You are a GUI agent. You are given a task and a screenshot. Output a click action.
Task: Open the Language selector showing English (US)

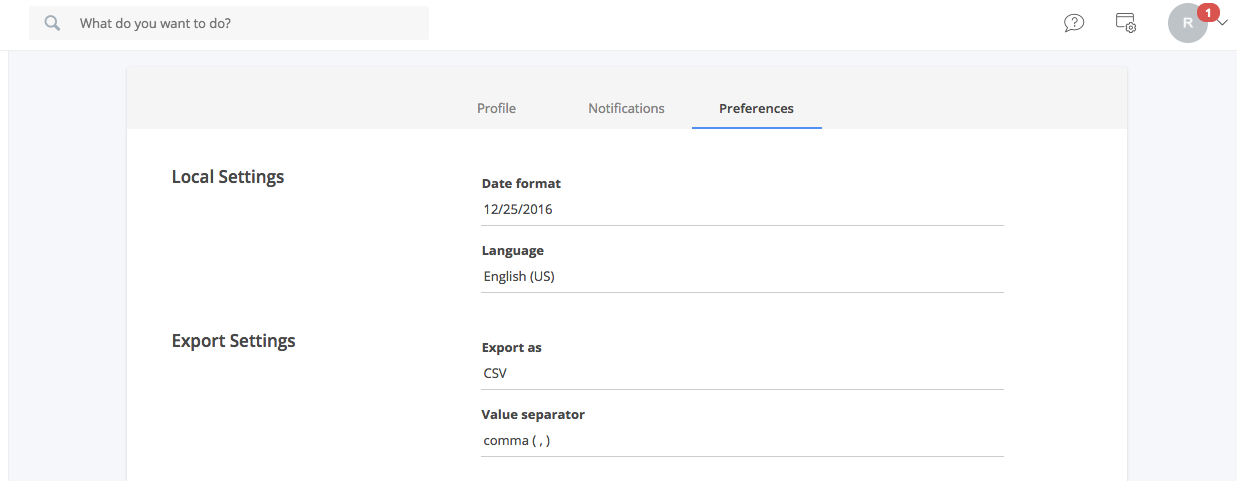tap(742, 277)
